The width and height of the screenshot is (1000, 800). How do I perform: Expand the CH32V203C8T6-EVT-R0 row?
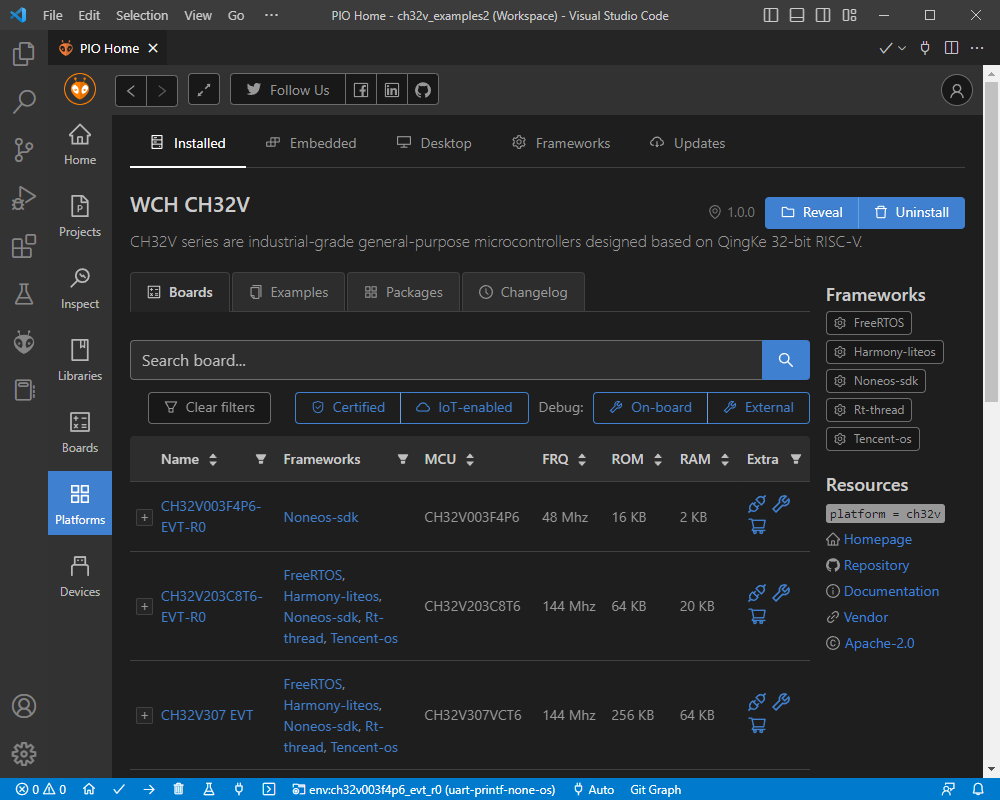(x=145, y=607)
